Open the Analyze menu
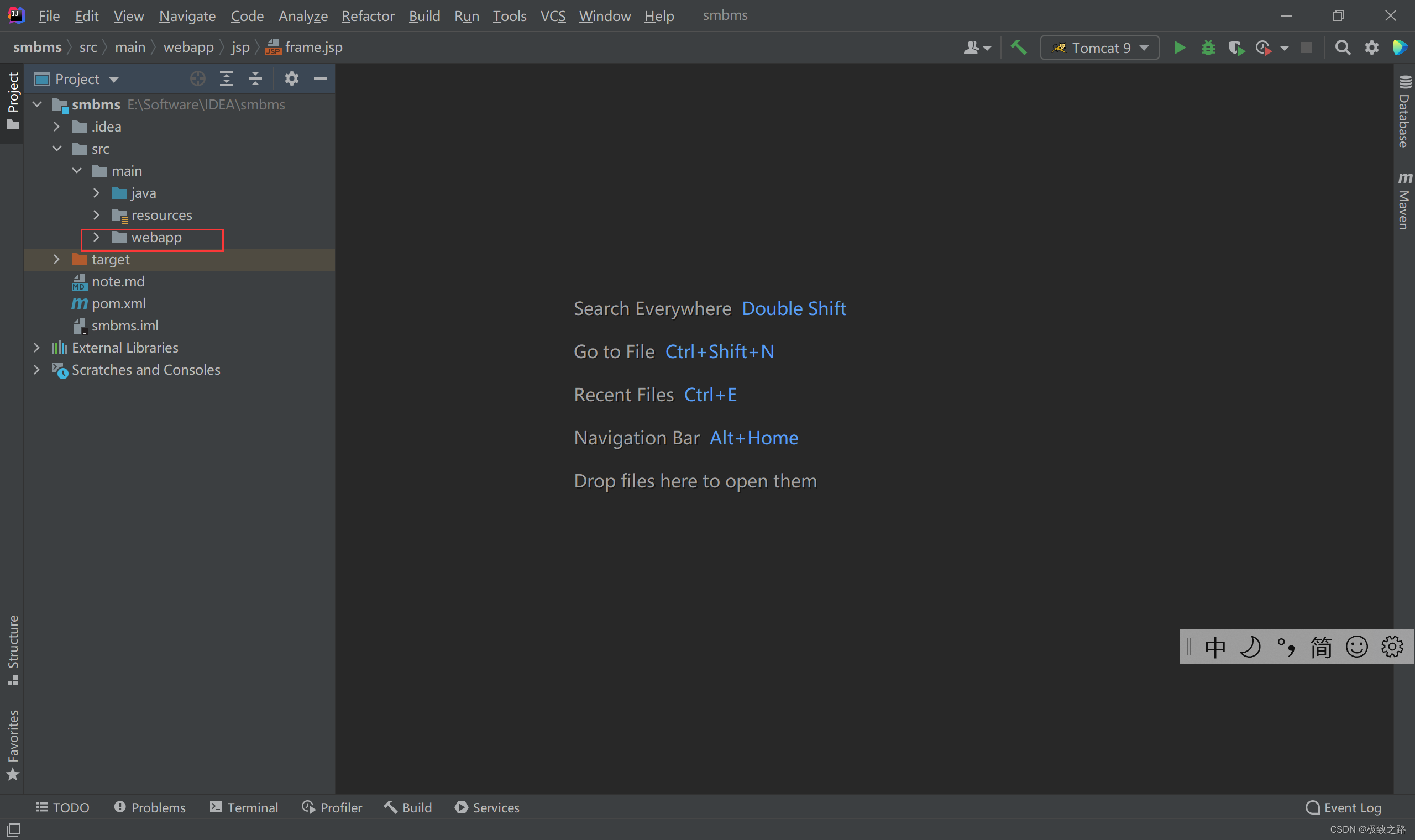The width and height of the screenshot is (1415, 840). click(303, 16)
